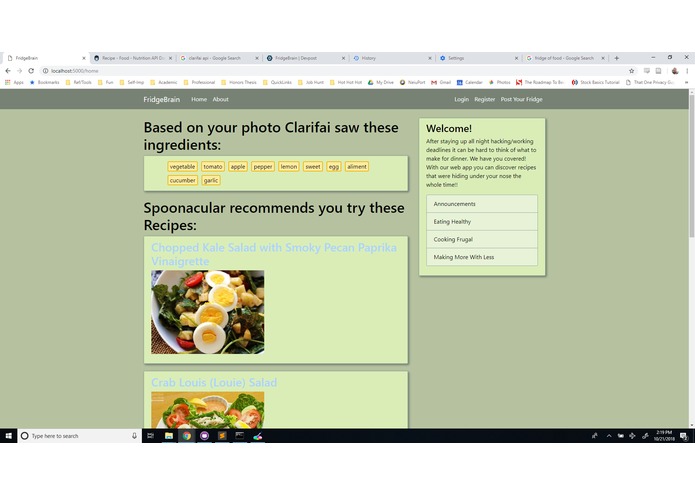
Task: Switch to the FridgeBrain Devpost tab
Action: tap(305, 58)
